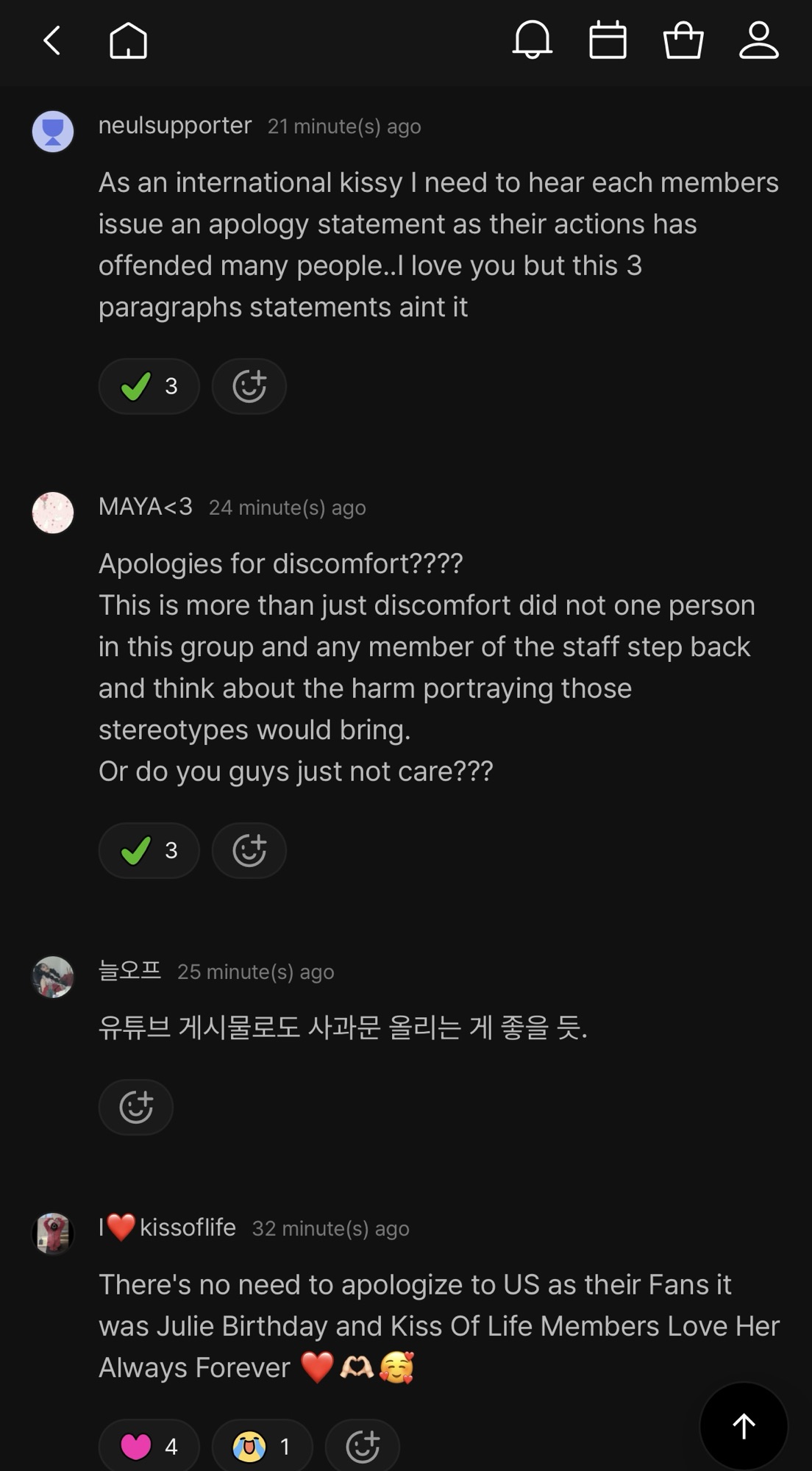Tap the username neulsupporter
The width and height of the screenshot is (812, 1471).
pos(175,126)
